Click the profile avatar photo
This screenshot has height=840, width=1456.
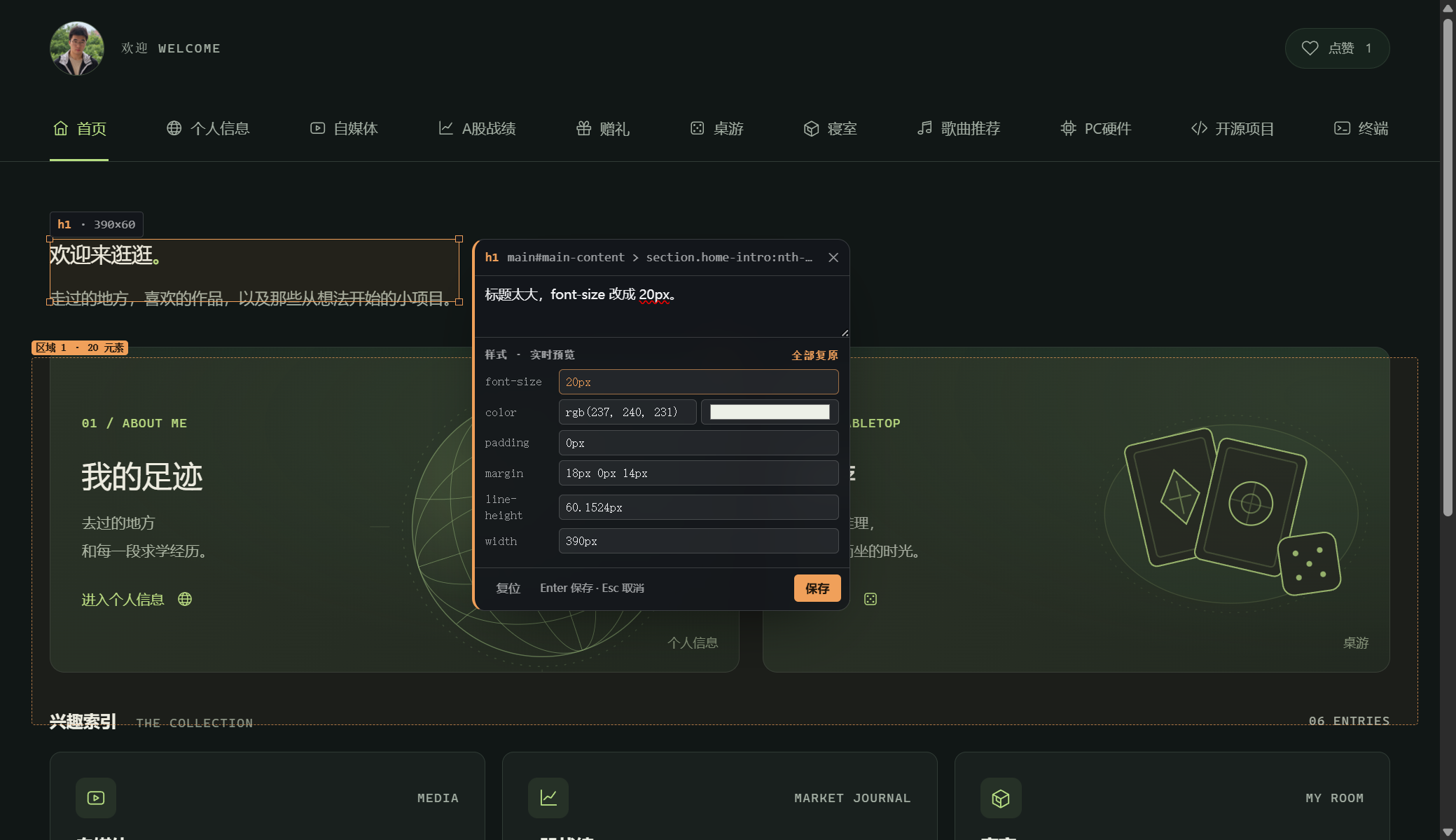point(77,48)
